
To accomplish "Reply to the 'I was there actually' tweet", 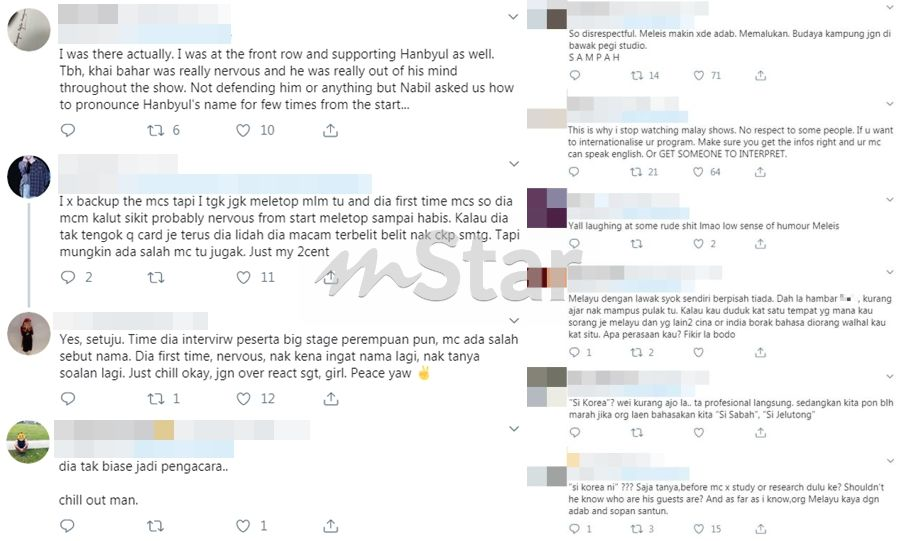I will pos(68,130).
